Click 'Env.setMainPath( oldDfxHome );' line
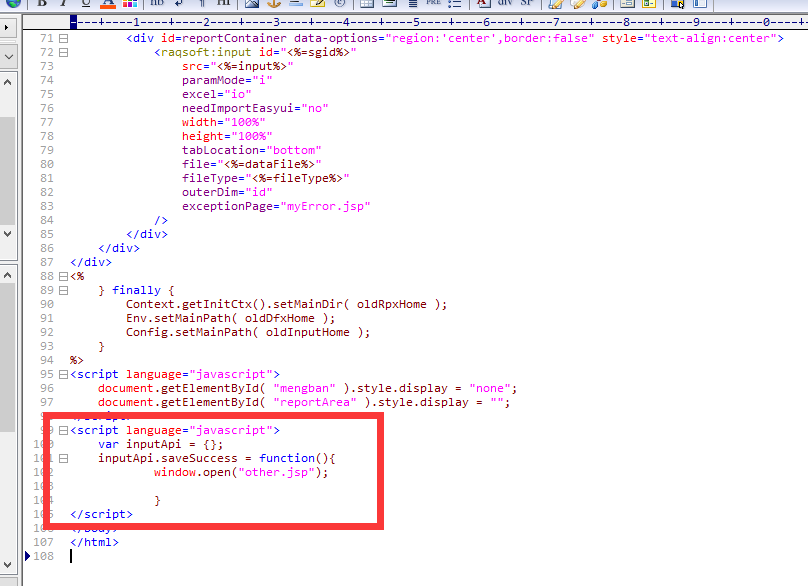Viewport: 808px width, 586px height. click(x=230, y=318)
